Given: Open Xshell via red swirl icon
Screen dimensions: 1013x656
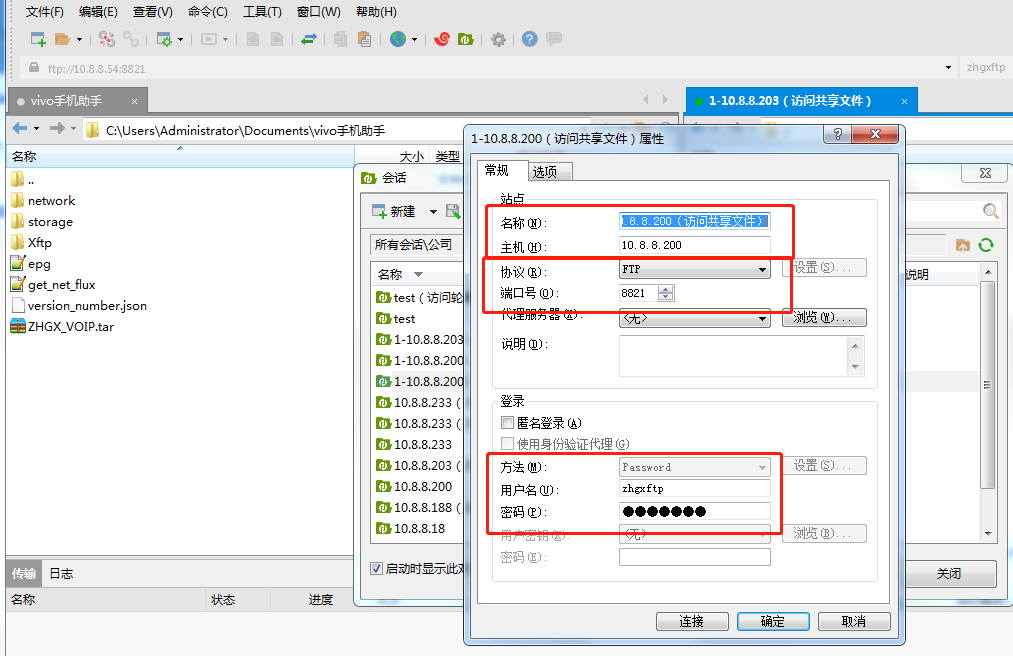Looking at the screenshot, I should click(441, 39).
